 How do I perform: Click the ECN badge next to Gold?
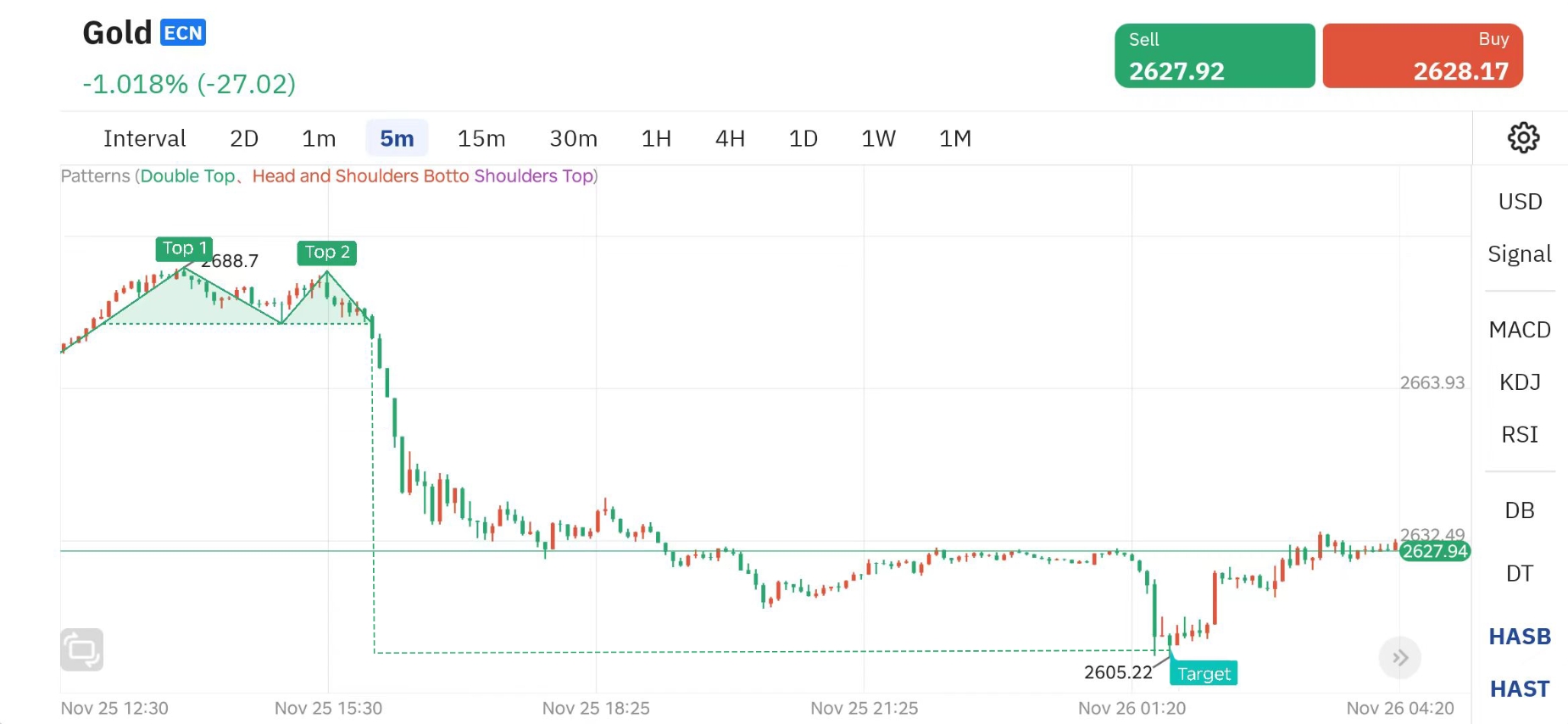(183, 33)
